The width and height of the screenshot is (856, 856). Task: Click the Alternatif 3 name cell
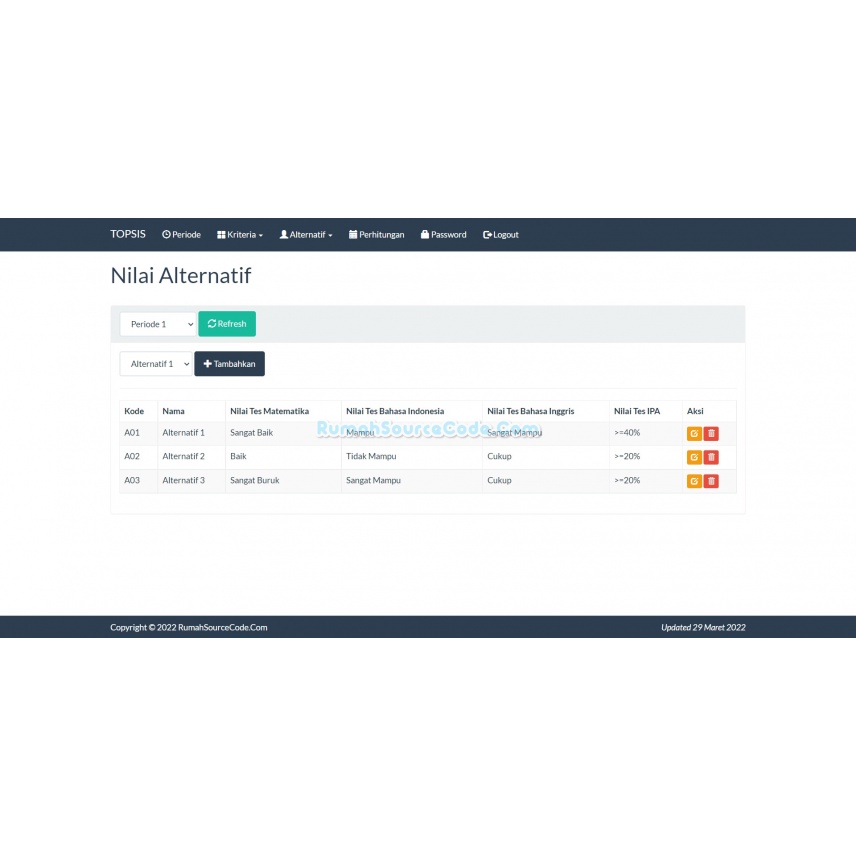[x=183, y=481]
